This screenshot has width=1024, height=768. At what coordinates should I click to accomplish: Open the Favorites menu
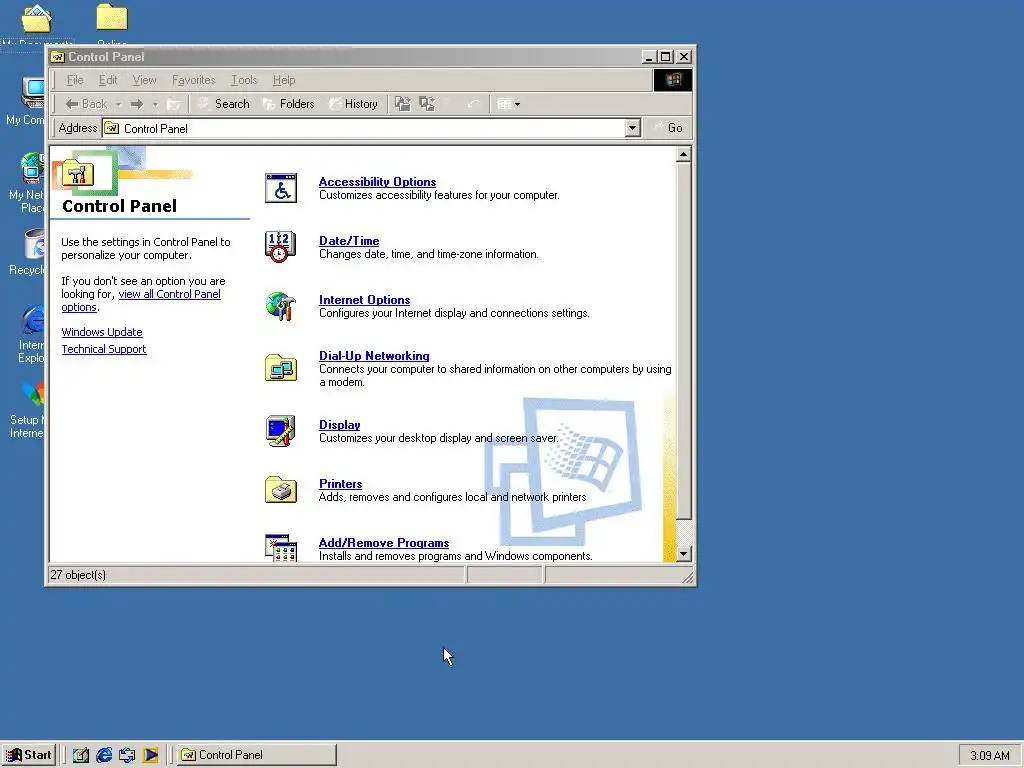click(193, 80)
